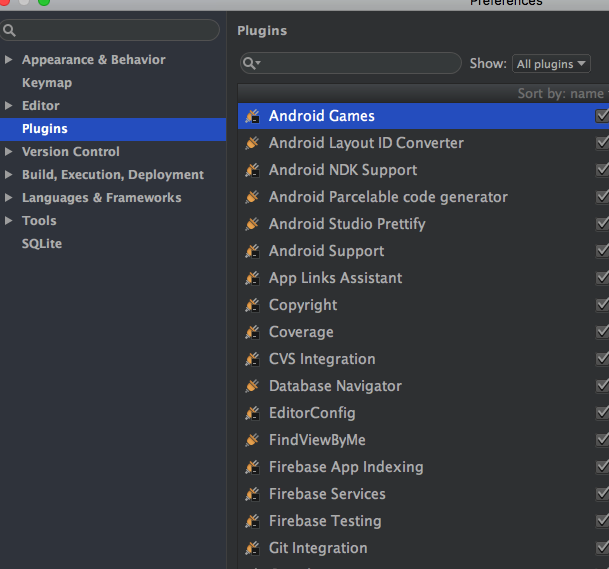Uncheck the CVS Integration plugin

click(602, 358)
